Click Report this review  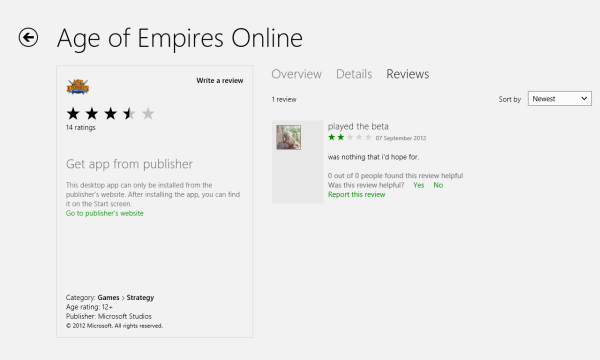(x=356, y=194)
